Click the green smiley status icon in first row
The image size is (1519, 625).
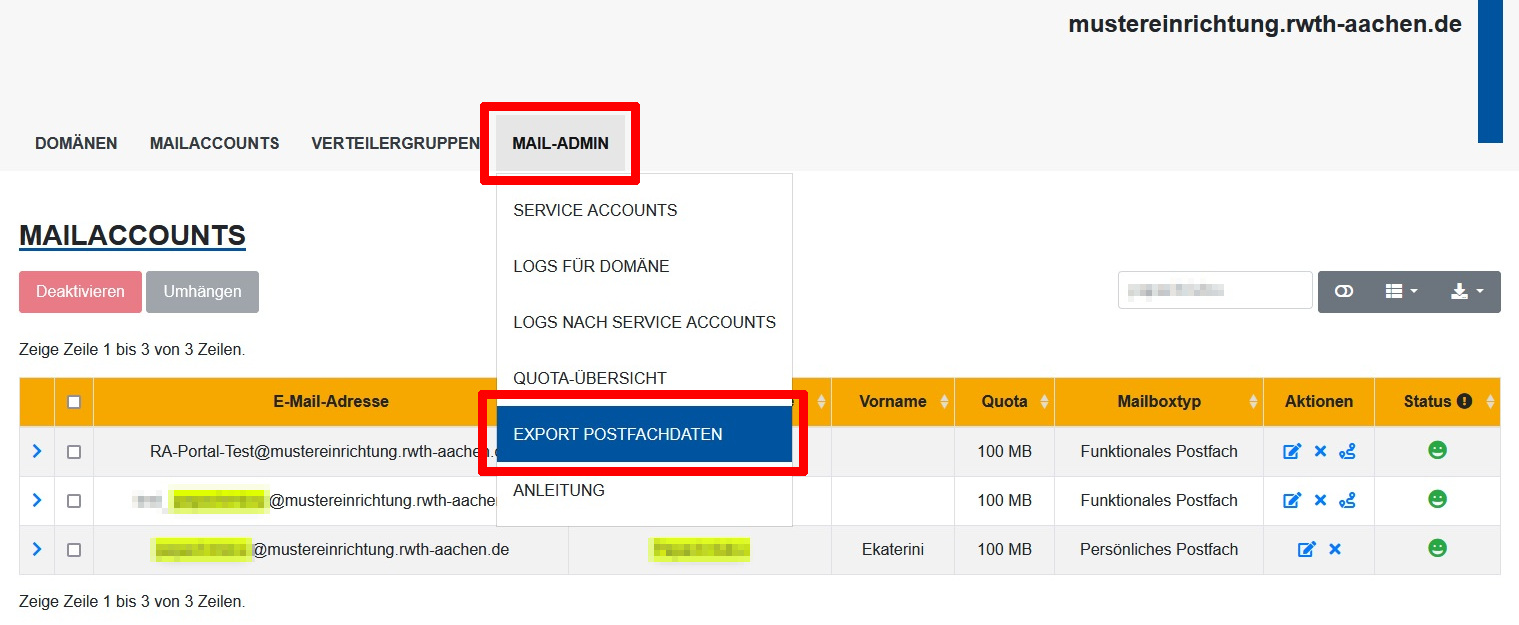point(1436,450)
